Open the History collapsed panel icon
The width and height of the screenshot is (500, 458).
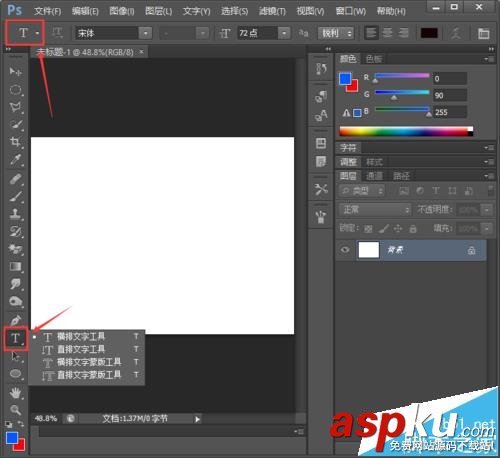coord(321,68)
